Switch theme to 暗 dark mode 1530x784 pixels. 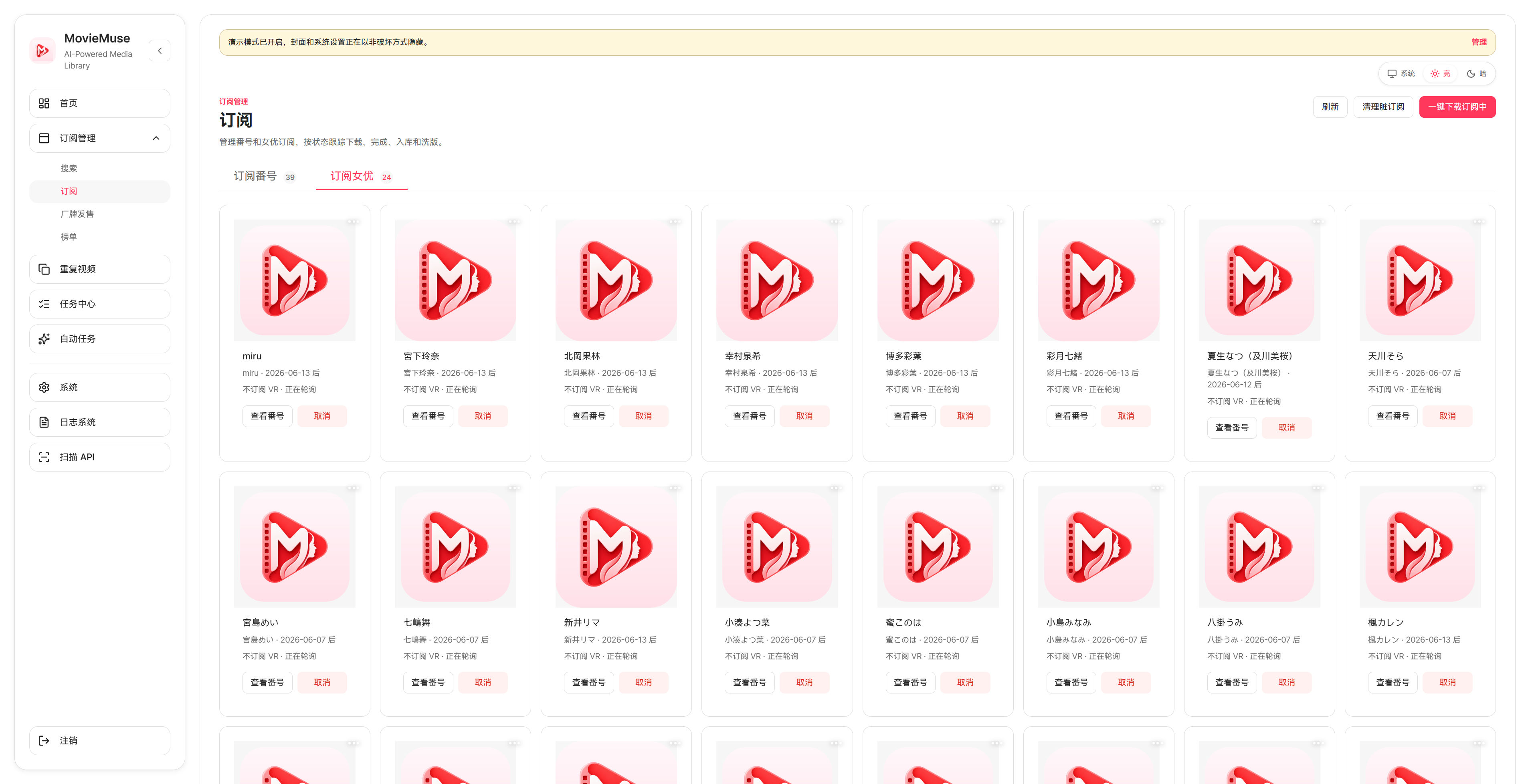pyautogui.click(x=1476, y=74)
